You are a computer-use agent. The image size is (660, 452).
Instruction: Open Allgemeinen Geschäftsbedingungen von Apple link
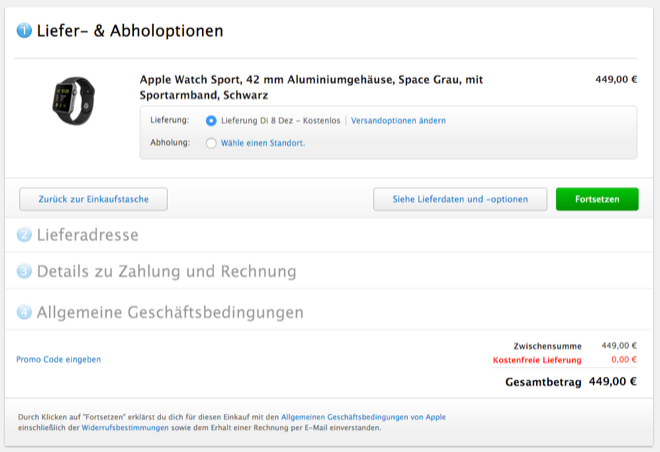[x=363, y=416]
